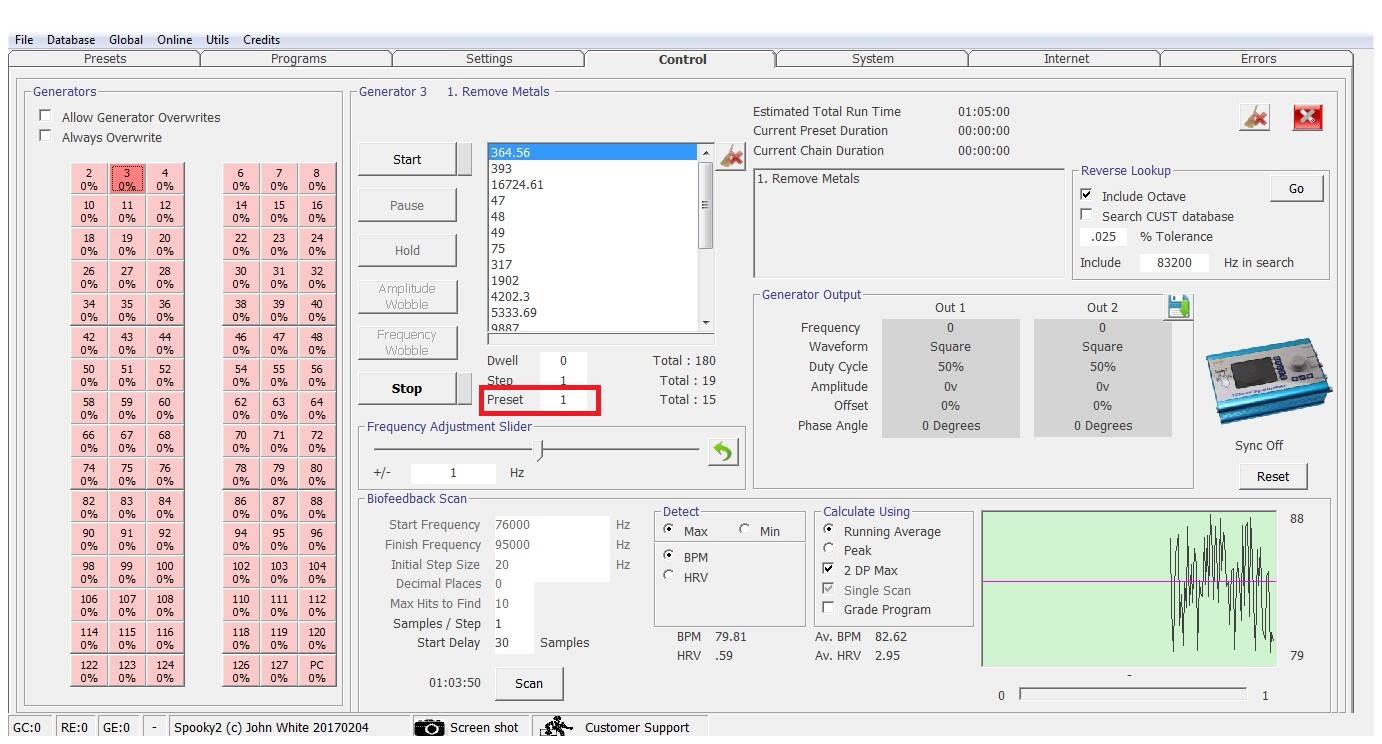Select generator 64 button
Image resolution: width=1382 pixels, height=744 pixels.
317,409
